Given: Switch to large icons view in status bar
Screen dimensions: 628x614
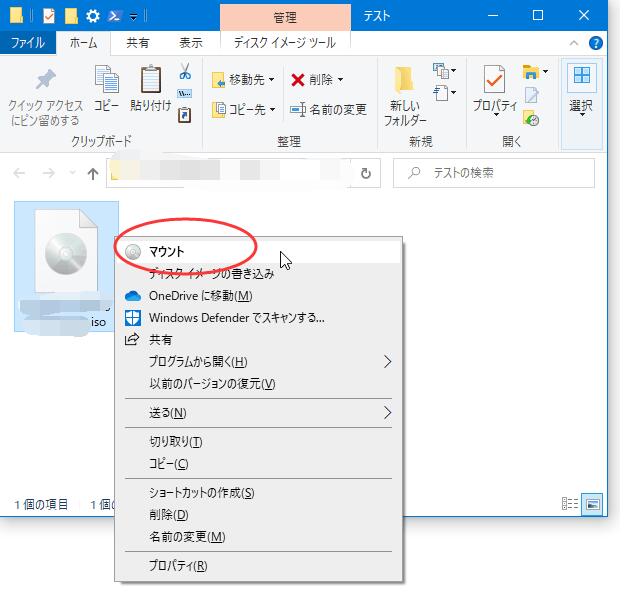Looking at the screenshot, I should pyautogui.click(x=593, y=504).
